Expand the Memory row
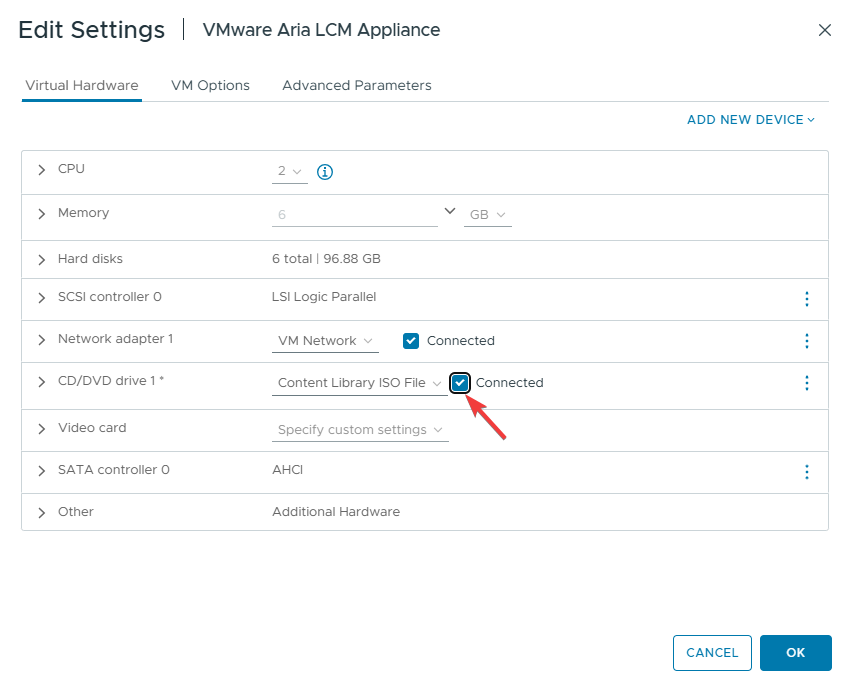 point(42,214)
